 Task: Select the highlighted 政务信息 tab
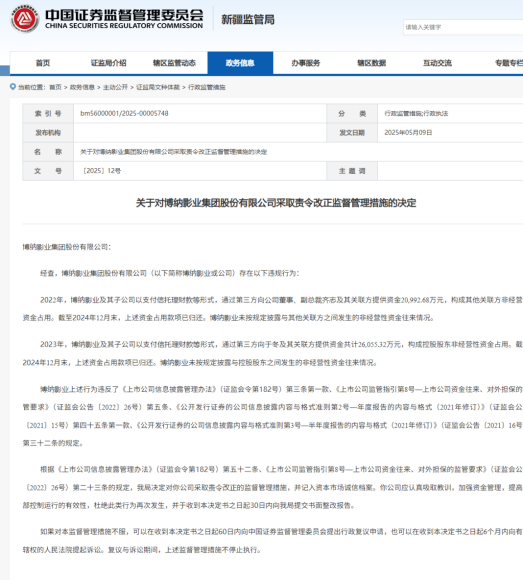pos(240,63)
